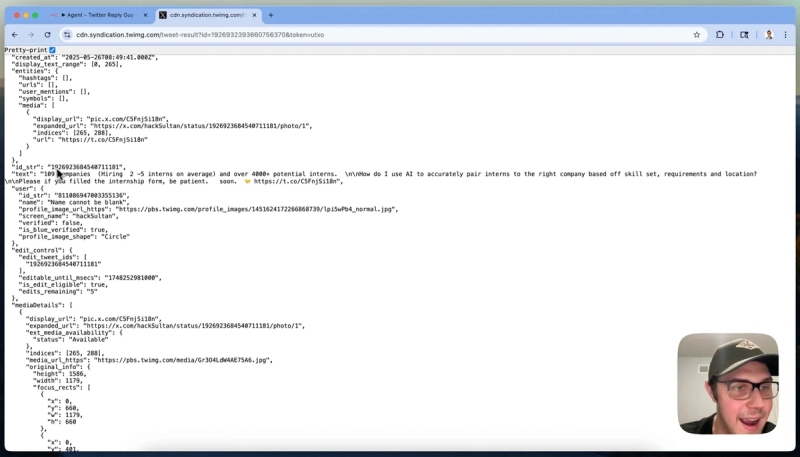The width and height of the screenshot is (800, 457).
Task: Click the "user_mentions": [] line
Action: [54, 92]
